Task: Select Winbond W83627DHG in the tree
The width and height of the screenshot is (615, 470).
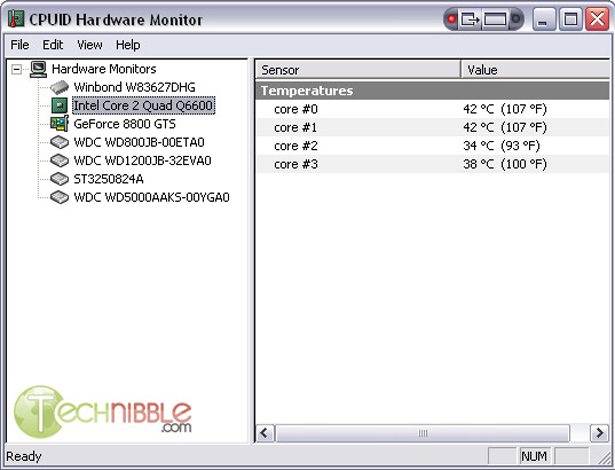Action: coord(135,87)
